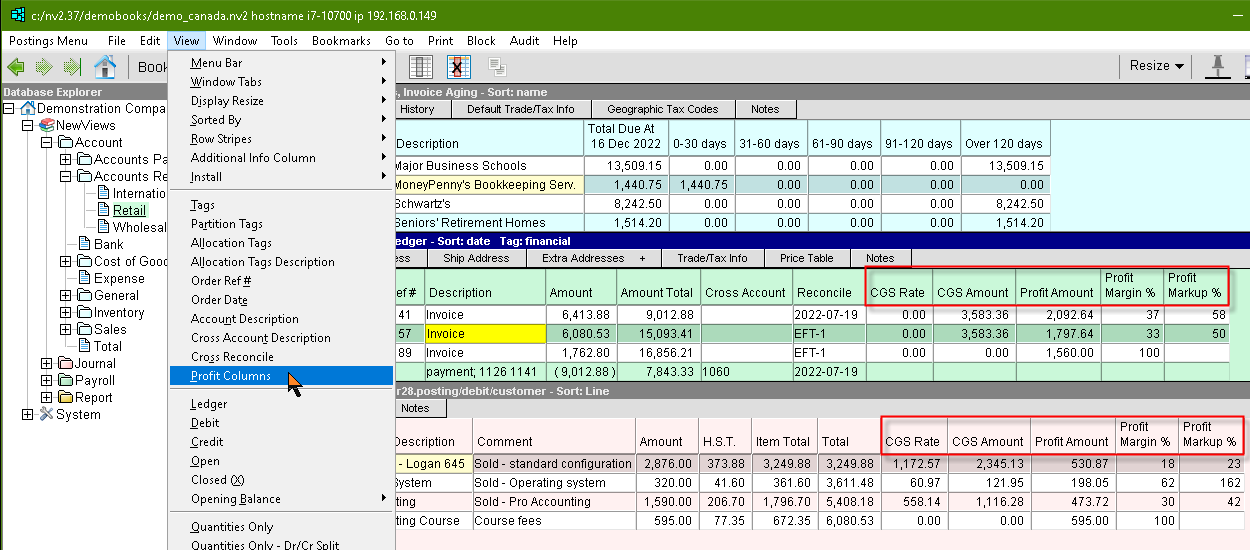This screenshot has width=1250, height=550.
Task: Toggle Allocation Tags column in View menu
Action: 231,243
